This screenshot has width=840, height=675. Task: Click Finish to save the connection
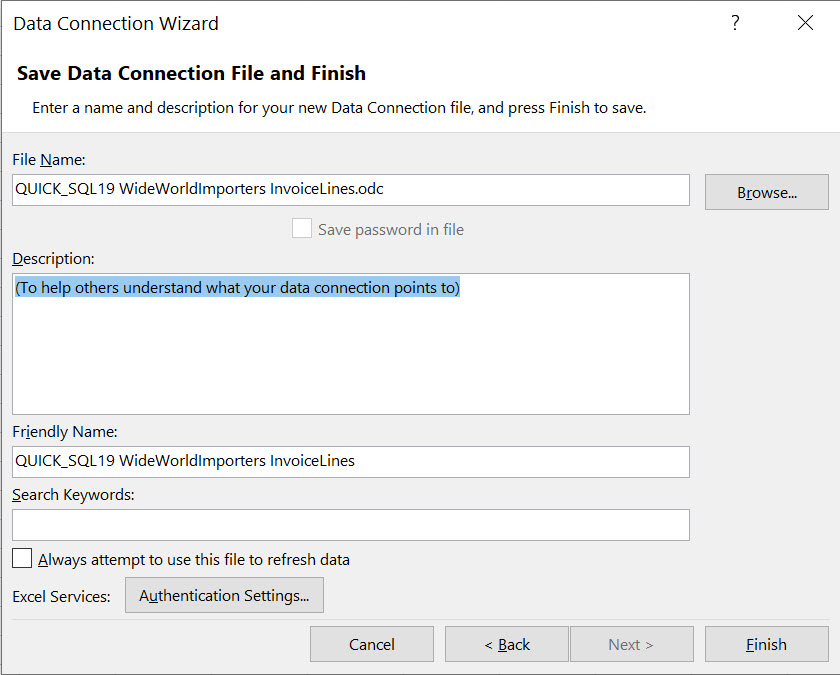pos(766,644)
